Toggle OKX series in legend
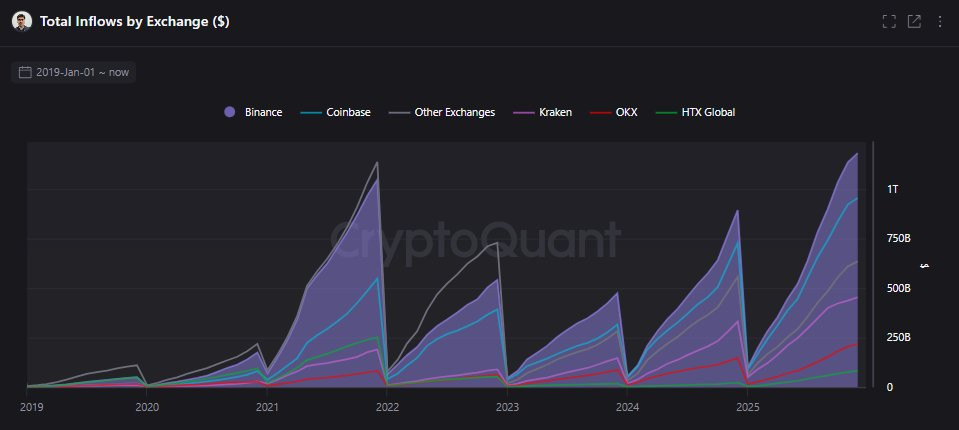The image size is (959, 430). coord(613,112)
